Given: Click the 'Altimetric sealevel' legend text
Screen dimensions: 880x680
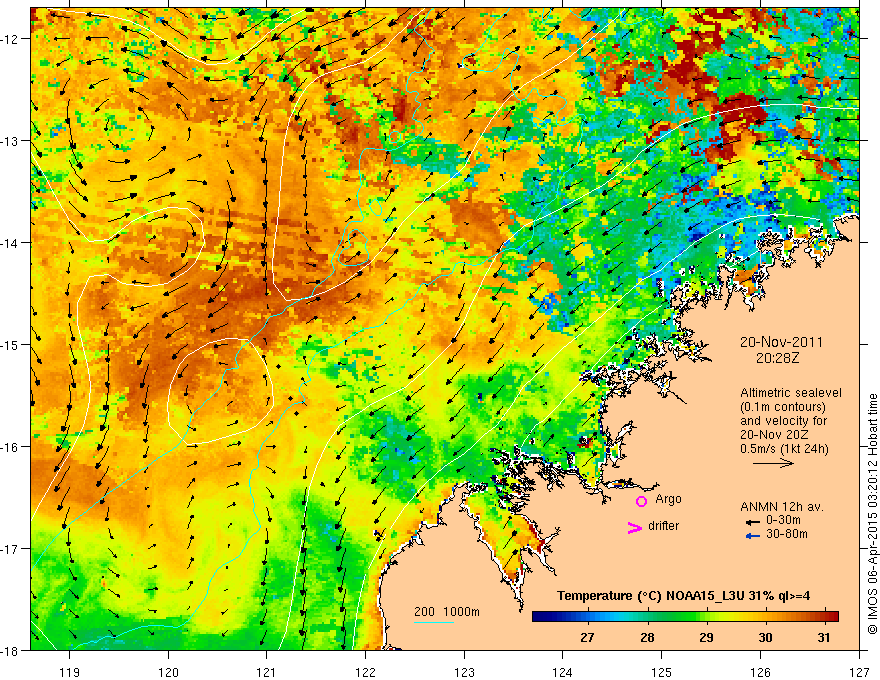Looking at the screenshot, I should point(791,393).
